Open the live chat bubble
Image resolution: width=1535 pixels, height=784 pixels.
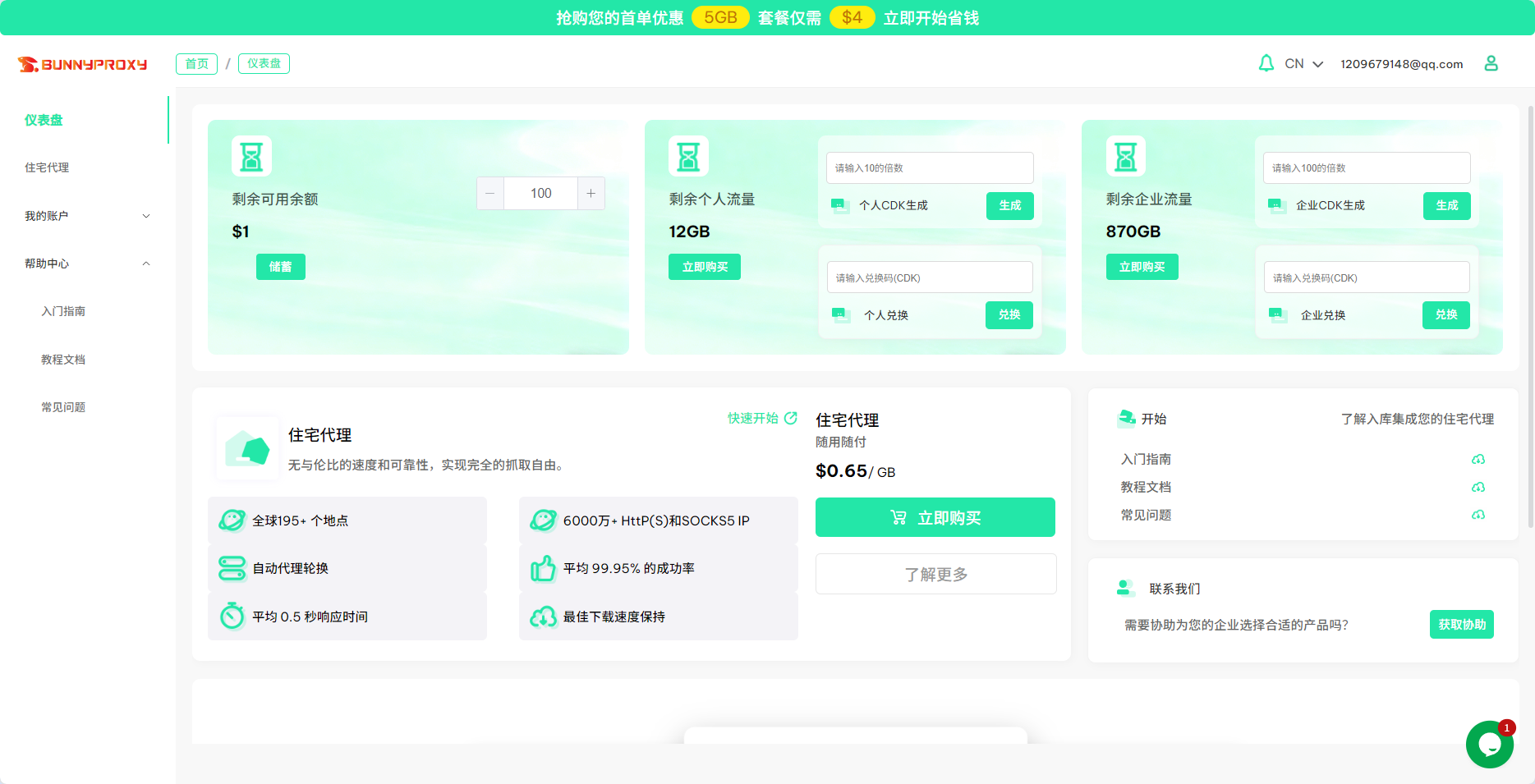(x=1489, y=745)
